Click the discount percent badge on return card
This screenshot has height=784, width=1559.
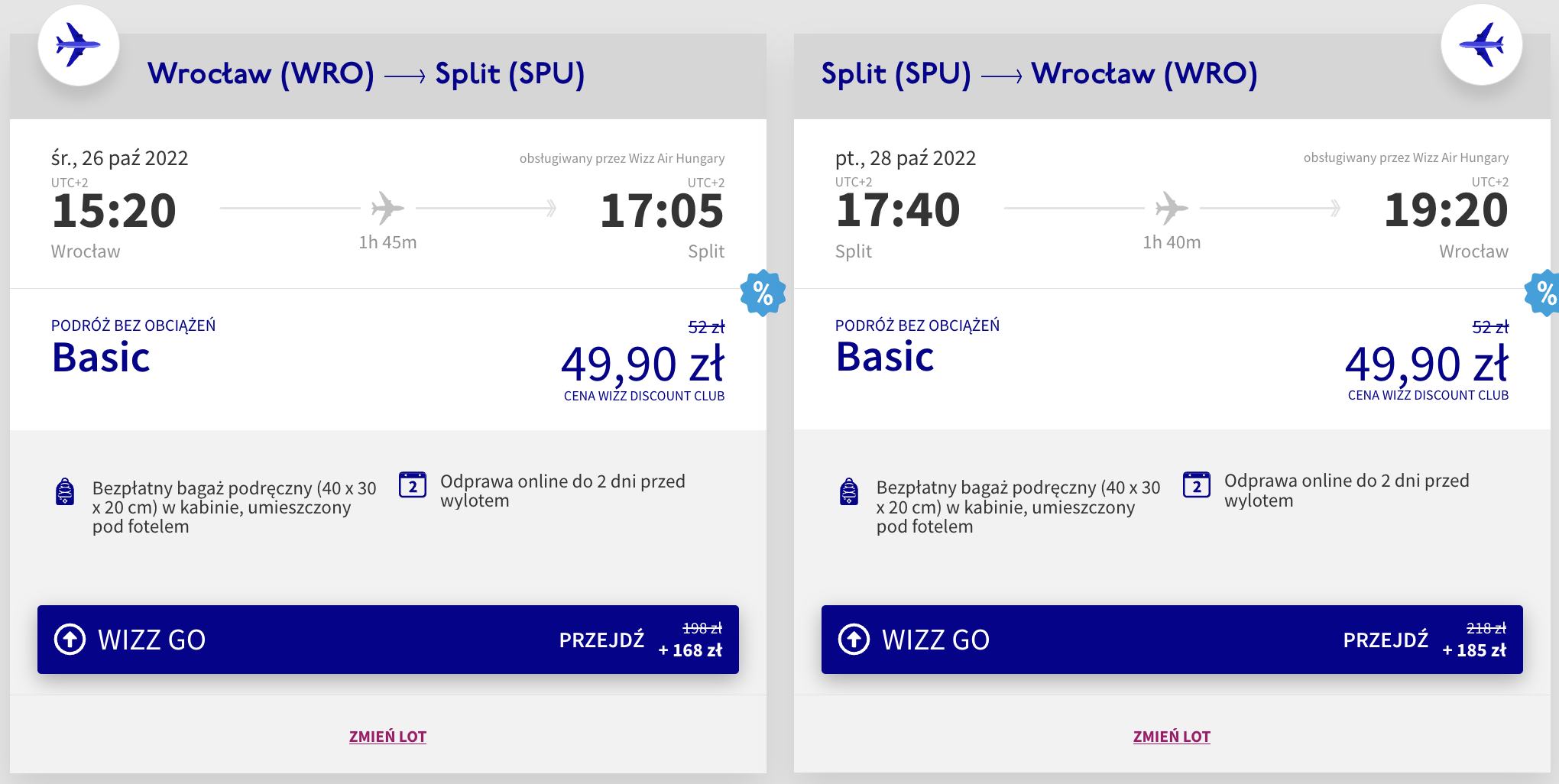(1544, 293)
